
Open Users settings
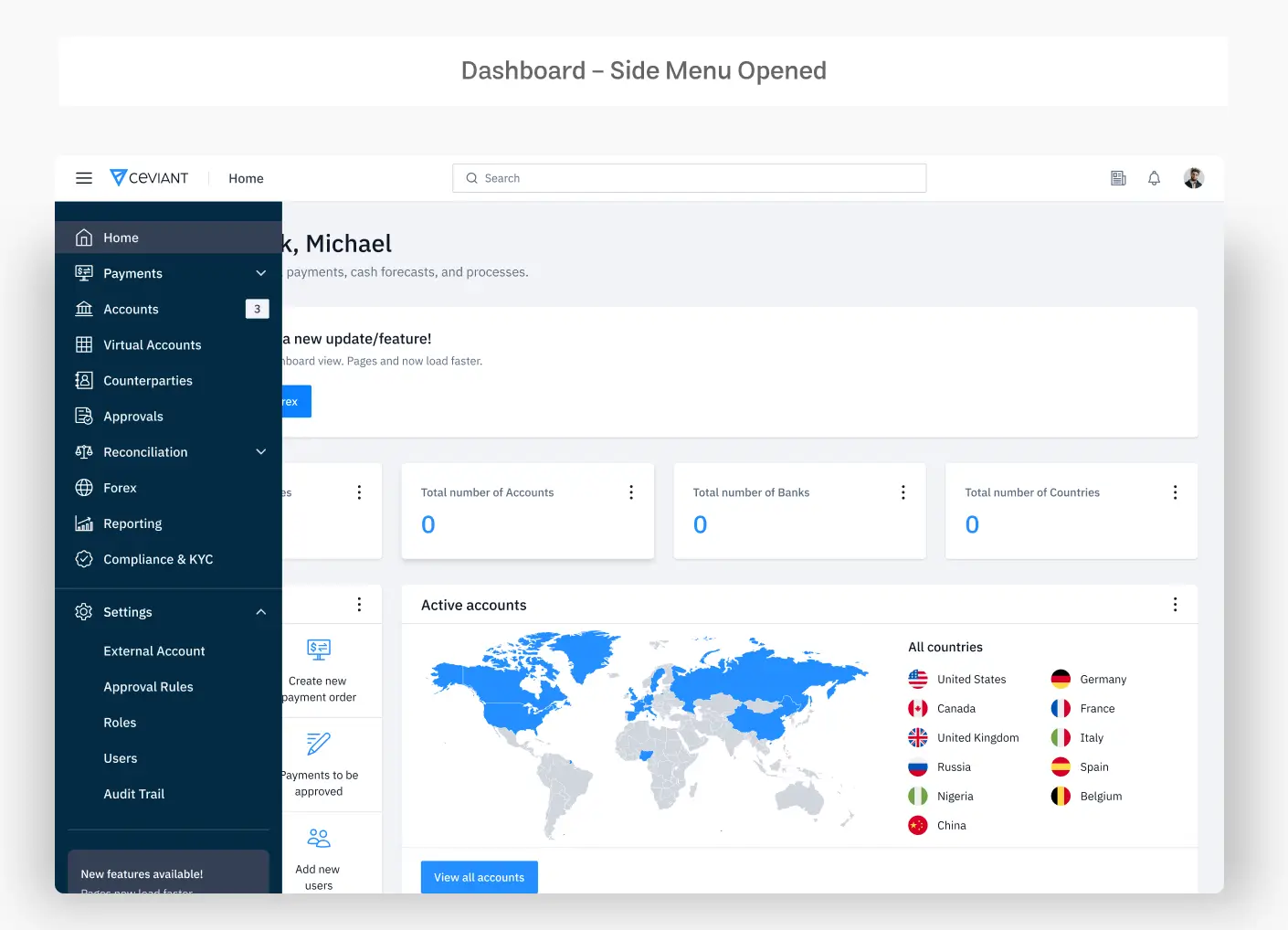click(121, 758)
